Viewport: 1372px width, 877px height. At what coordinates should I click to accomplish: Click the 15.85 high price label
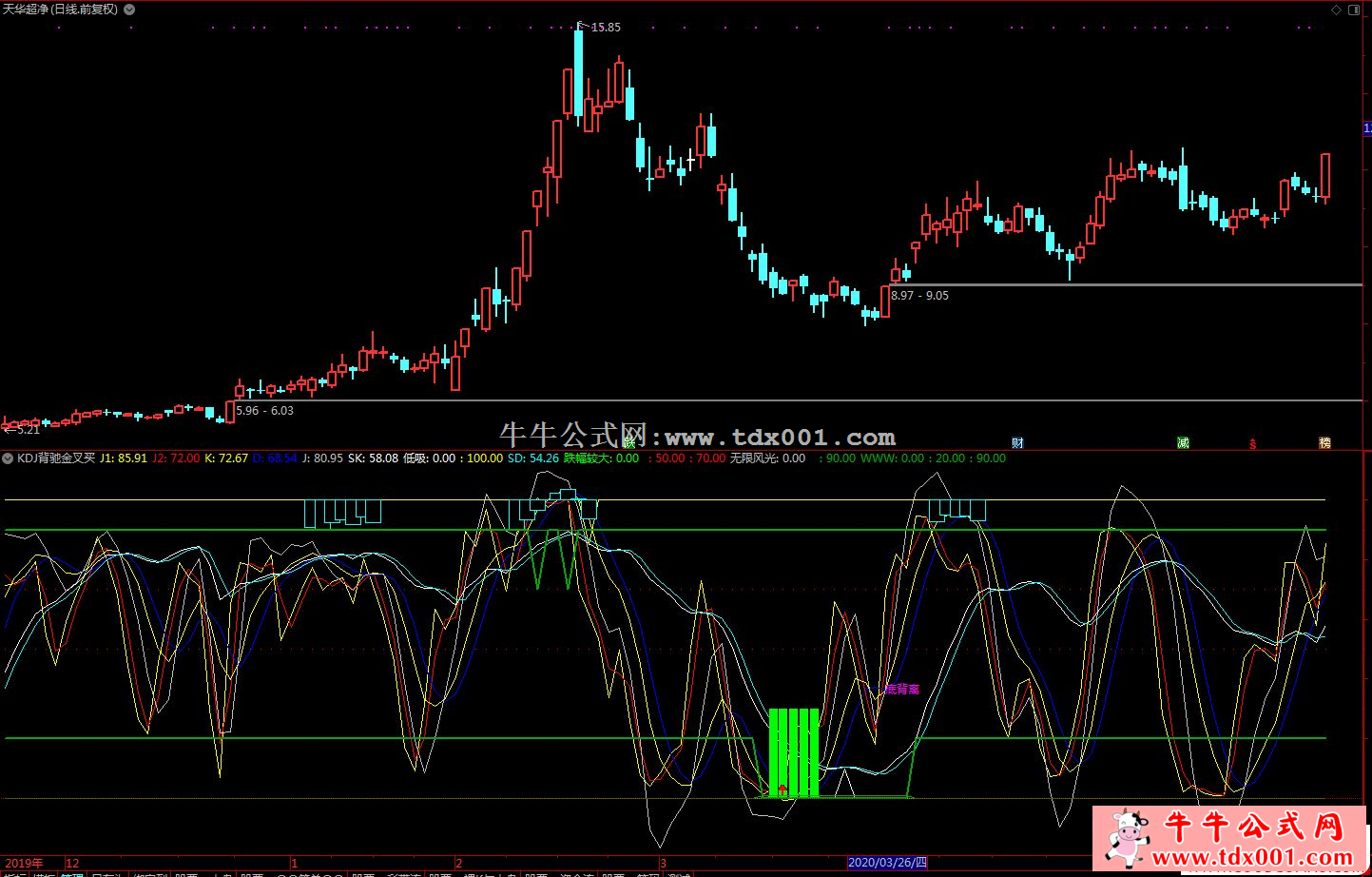(606, 28)
